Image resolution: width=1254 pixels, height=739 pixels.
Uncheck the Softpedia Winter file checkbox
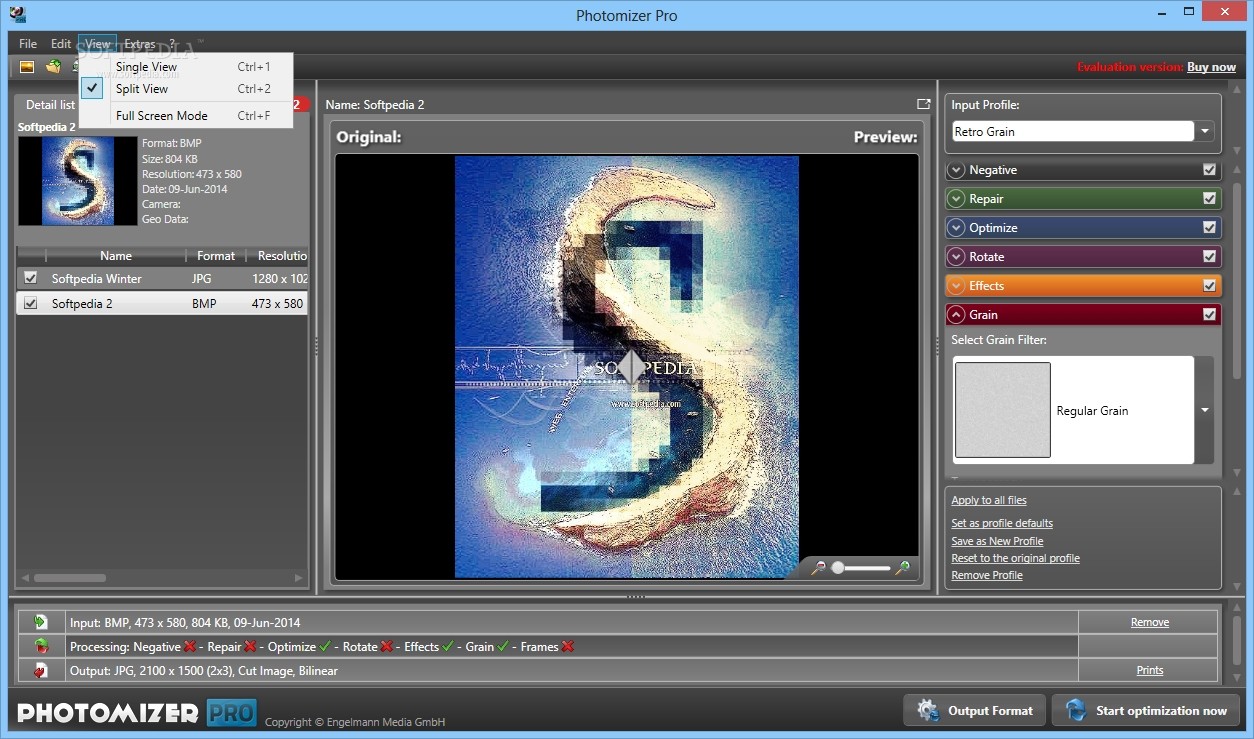31,278
